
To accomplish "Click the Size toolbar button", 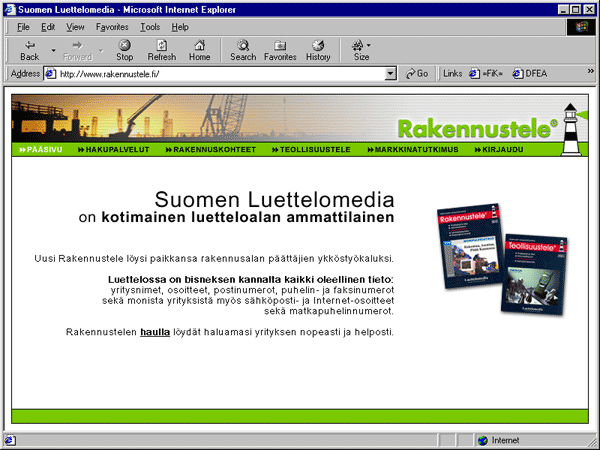I will 361,50.
